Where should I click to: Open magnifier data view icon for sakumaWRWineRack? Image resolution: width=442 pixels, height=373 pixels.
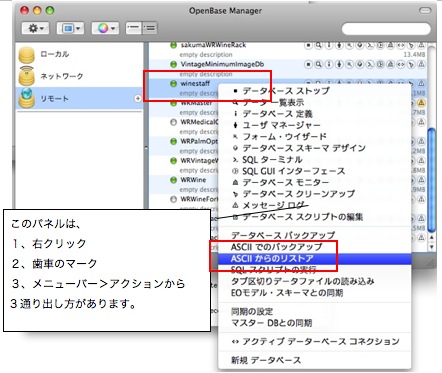(x=319, y=45)
